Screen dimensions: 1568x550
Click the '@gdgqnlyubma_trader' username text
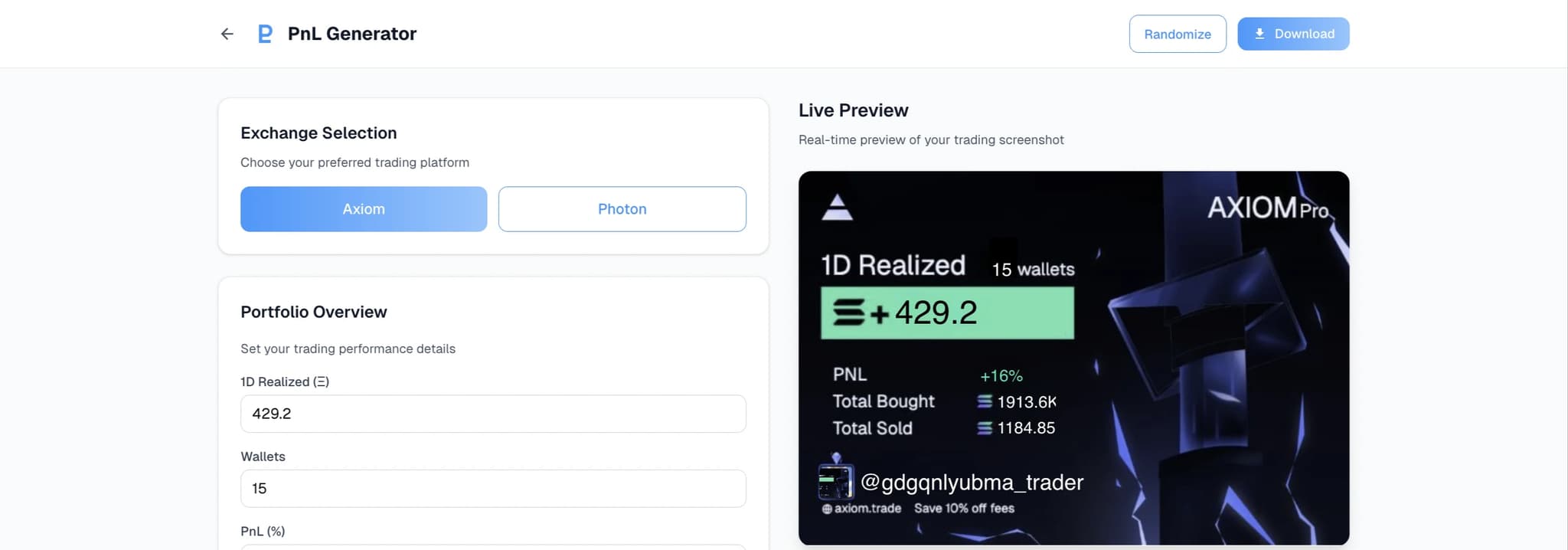click(972, 483)
